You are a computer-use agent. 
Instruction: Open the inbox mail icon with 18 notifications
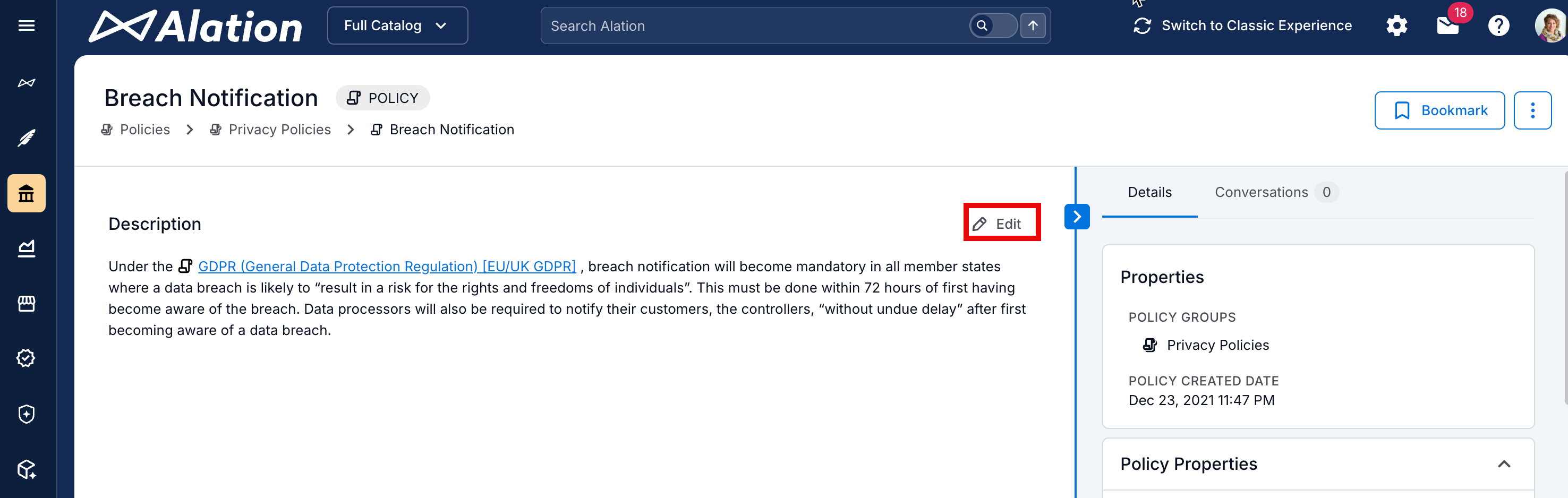(1447, 25)
